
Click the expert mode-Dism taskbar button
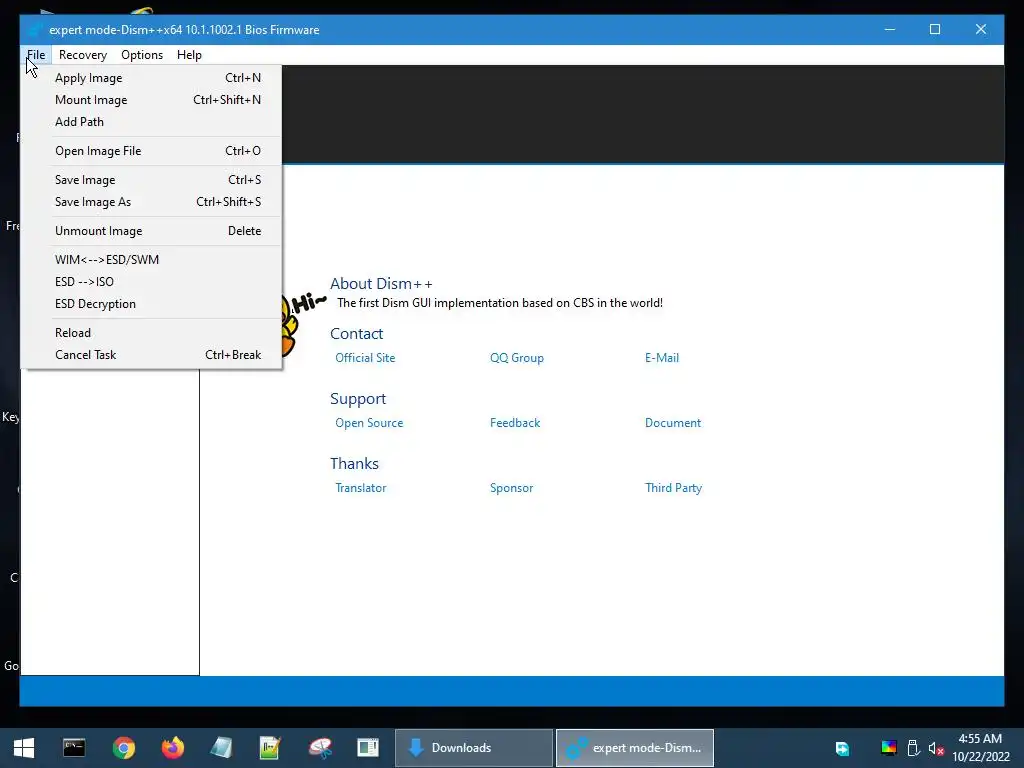[x=635, y=748]
